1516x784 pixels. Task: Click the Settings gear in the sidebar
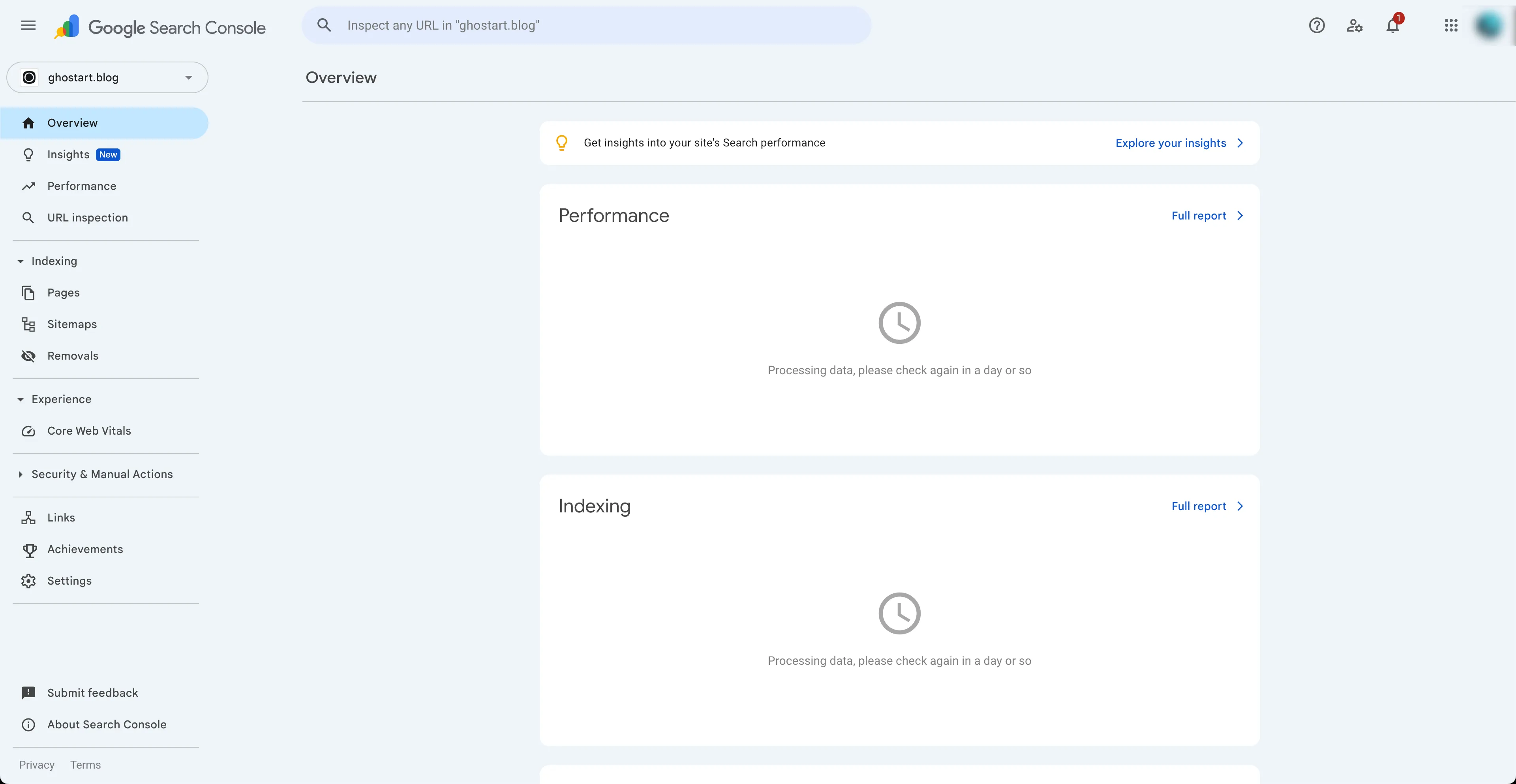[28, 581]
